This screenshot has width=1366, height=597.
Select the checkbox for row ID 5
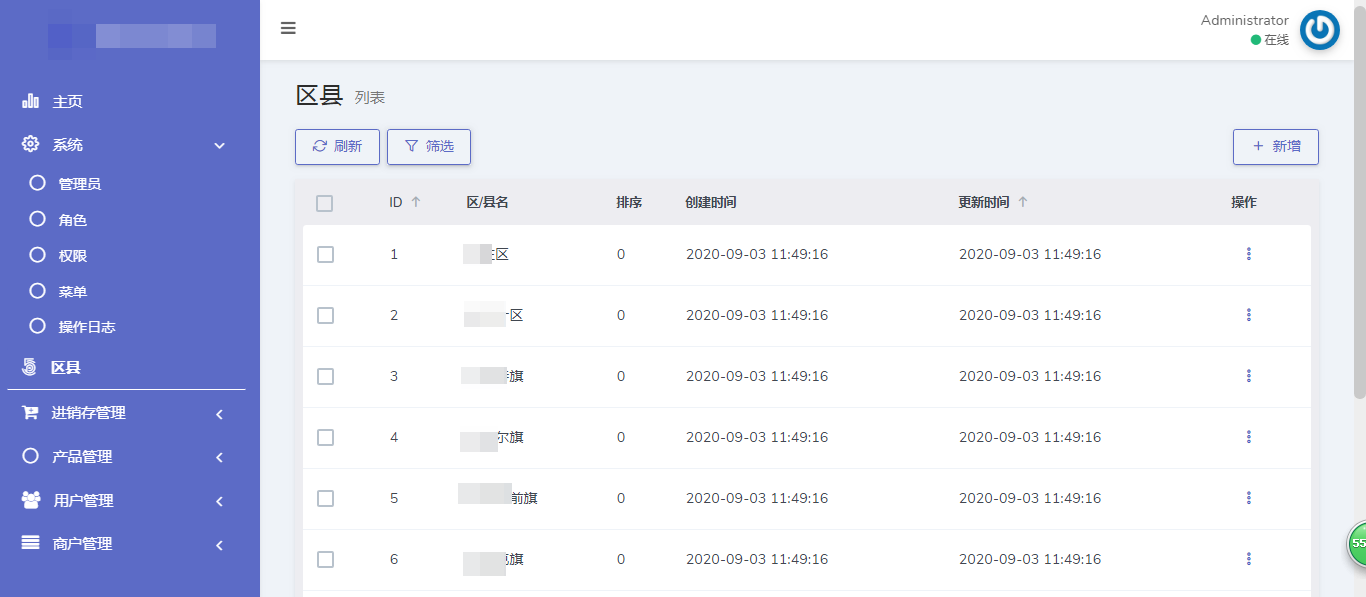point(325,498)
